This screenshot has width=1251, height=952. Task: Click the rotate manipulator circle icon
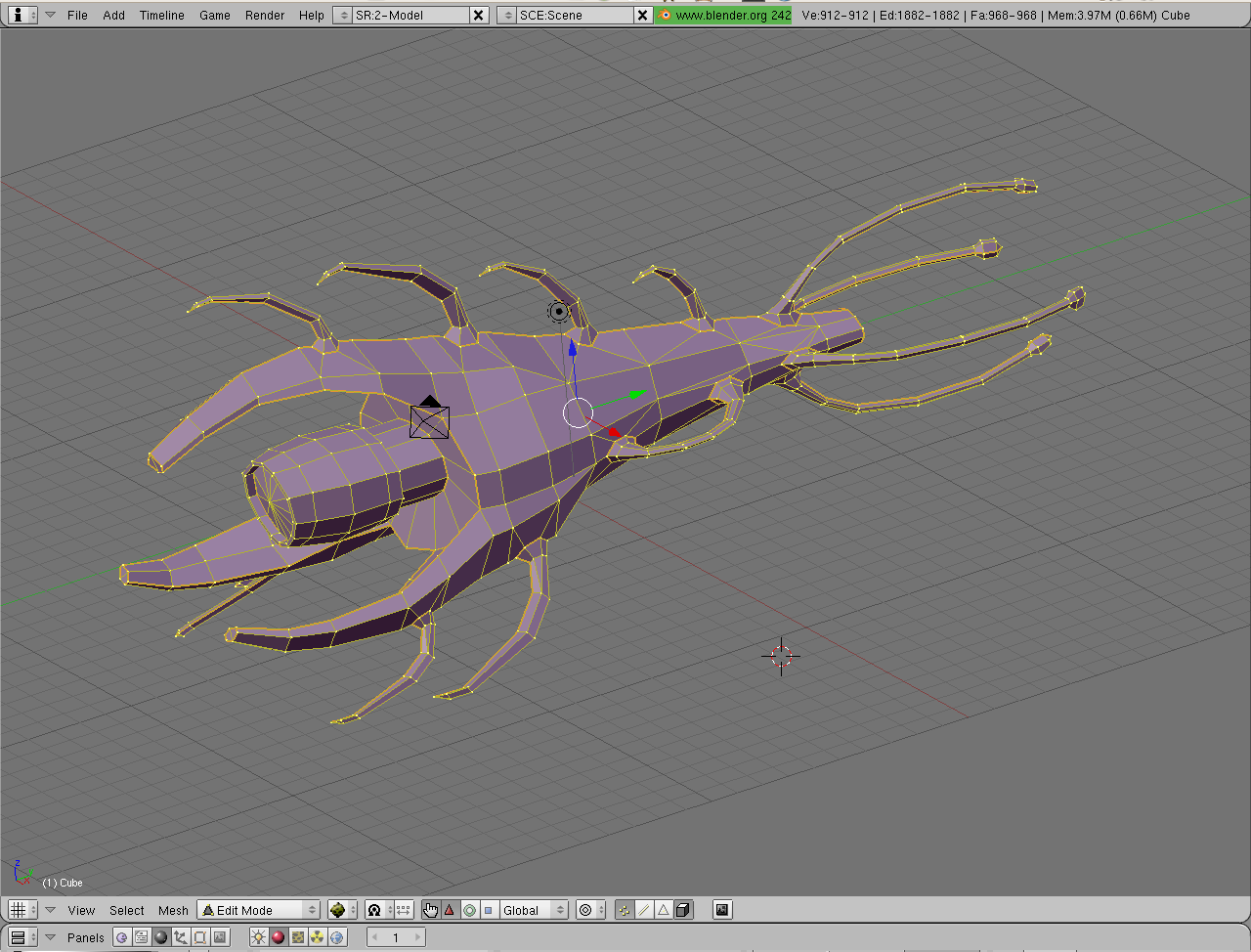coord(469,910)
